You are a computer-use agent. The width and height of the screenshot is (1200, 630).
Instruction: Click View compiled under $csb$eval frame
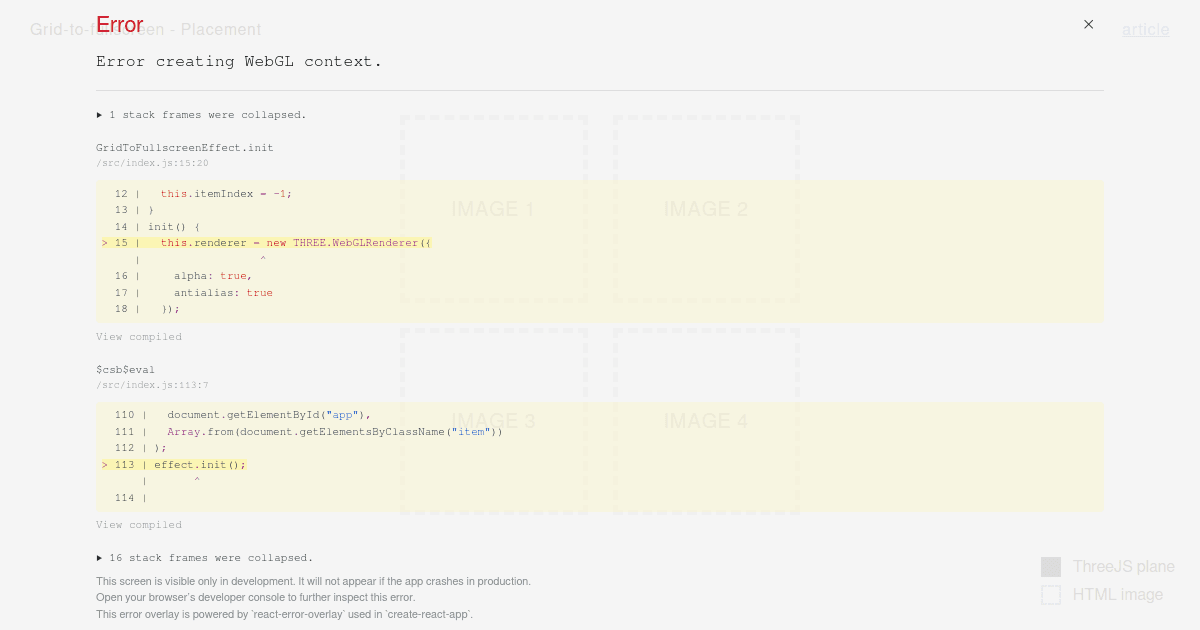[x=139, y=524]
